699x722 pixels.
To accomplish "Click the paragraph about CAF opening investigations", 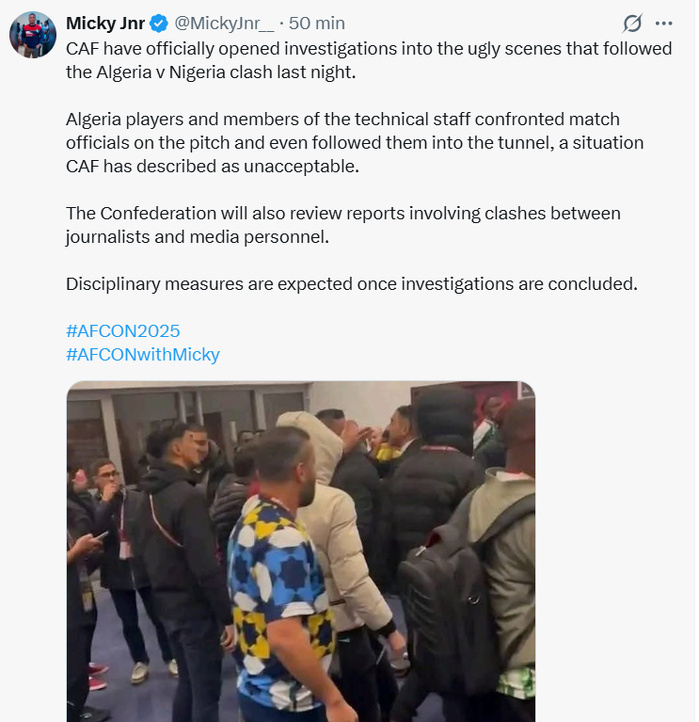I will tap(368, 59).
